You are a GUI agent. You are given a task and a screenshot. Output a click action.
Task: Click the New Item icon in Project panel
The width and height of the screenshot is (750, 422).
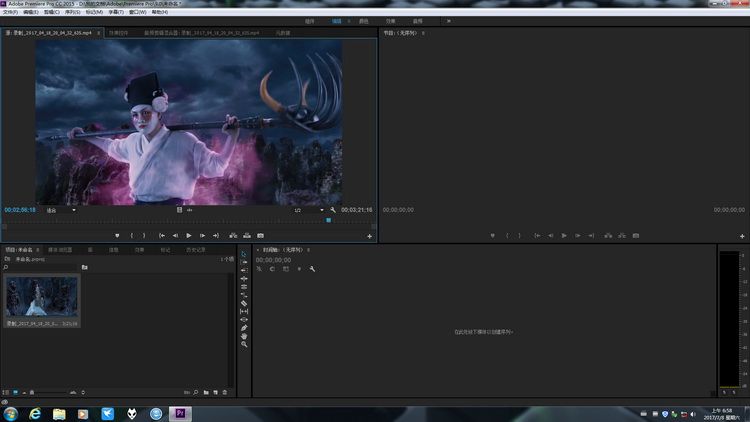pyautogui.click(x=215, y=392)
